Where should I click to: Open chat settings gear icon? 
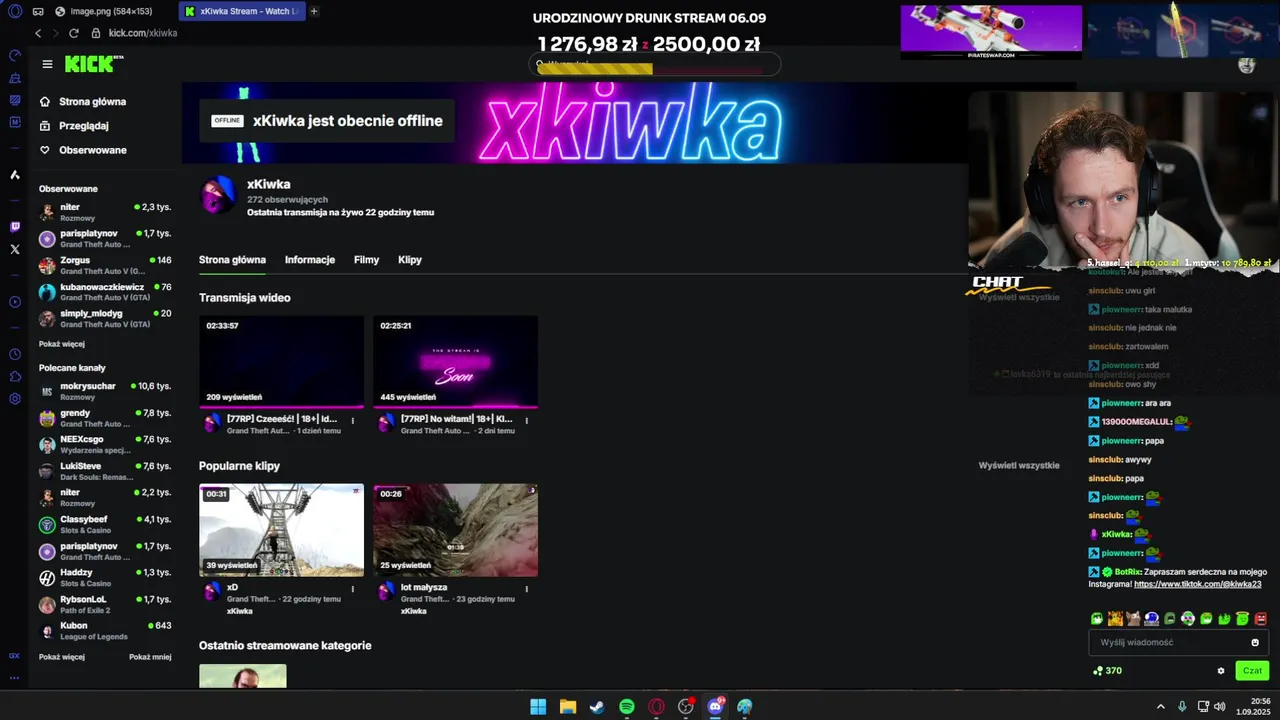(x=1220, y=671)
